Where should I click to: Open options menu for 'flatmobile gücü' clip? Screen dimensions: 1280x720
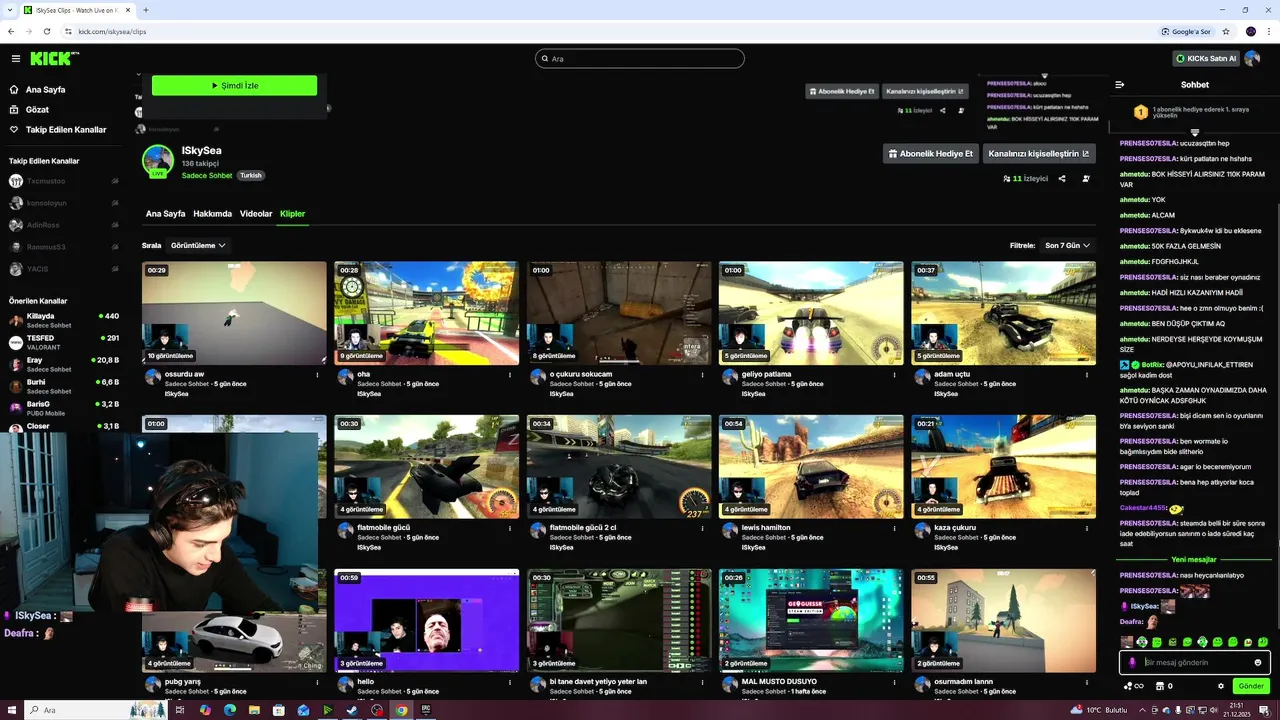click(x=510, y=528)
